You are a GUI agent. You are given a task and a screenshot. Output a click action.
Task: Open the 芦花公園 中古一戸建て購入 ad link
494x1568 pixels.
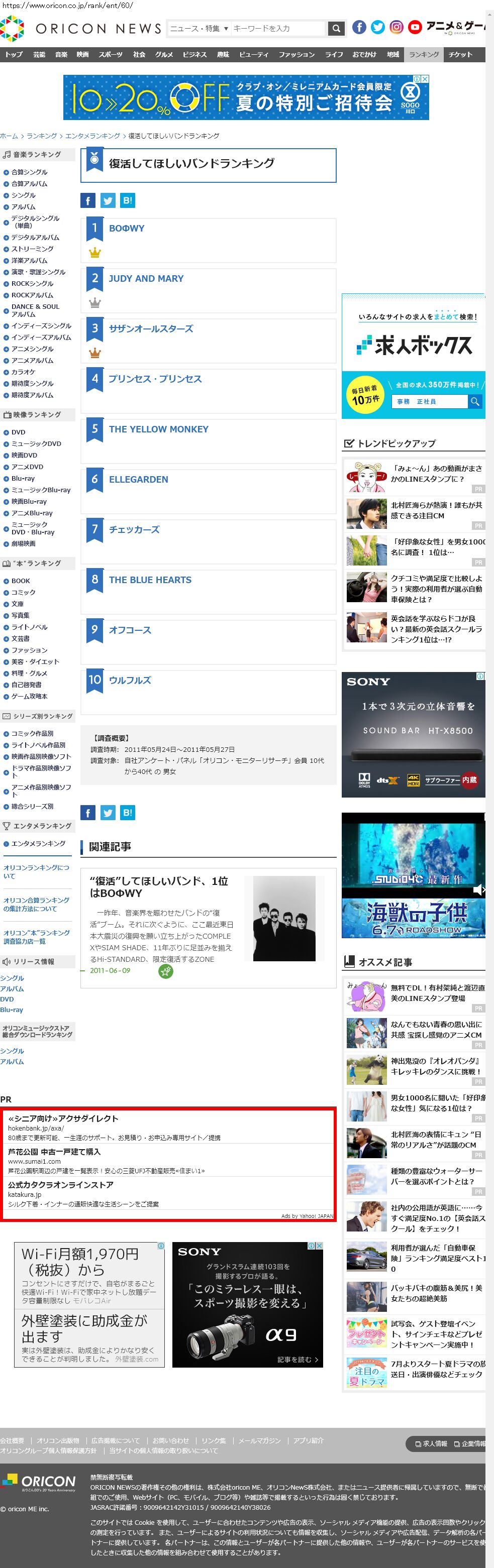click(54, 1152)
